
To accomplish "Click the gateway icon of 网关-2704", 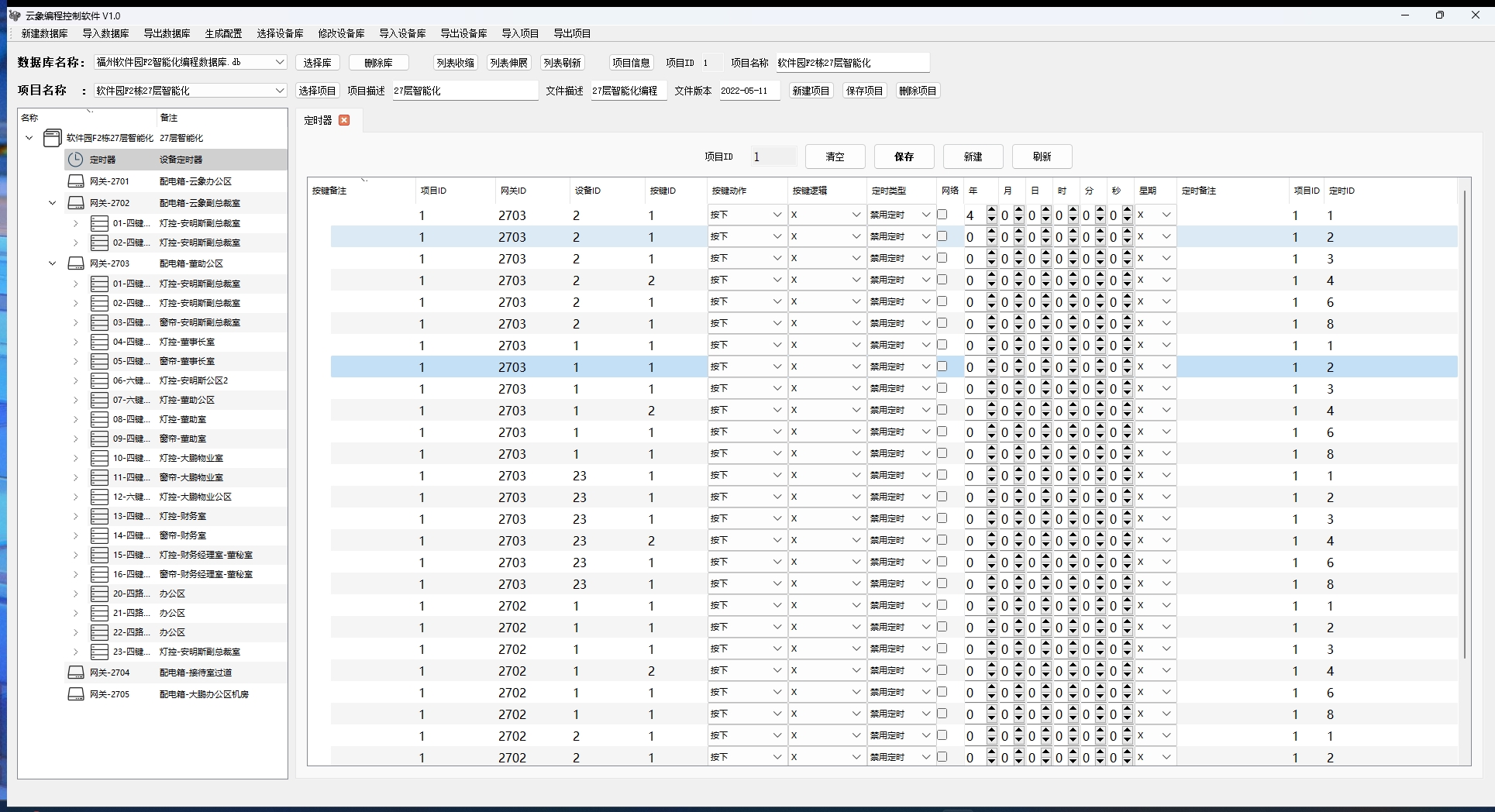I will pyautogui.click(x=76, y=673).
